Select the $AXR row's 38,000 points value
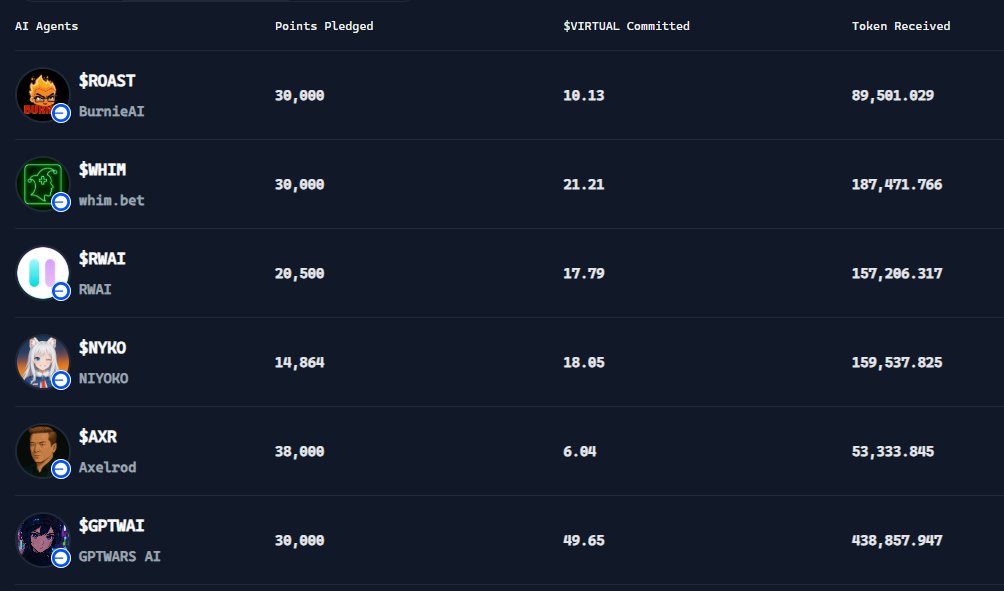Image resolution: width=1004 pixels, height=591 pixels. (300, 451)
